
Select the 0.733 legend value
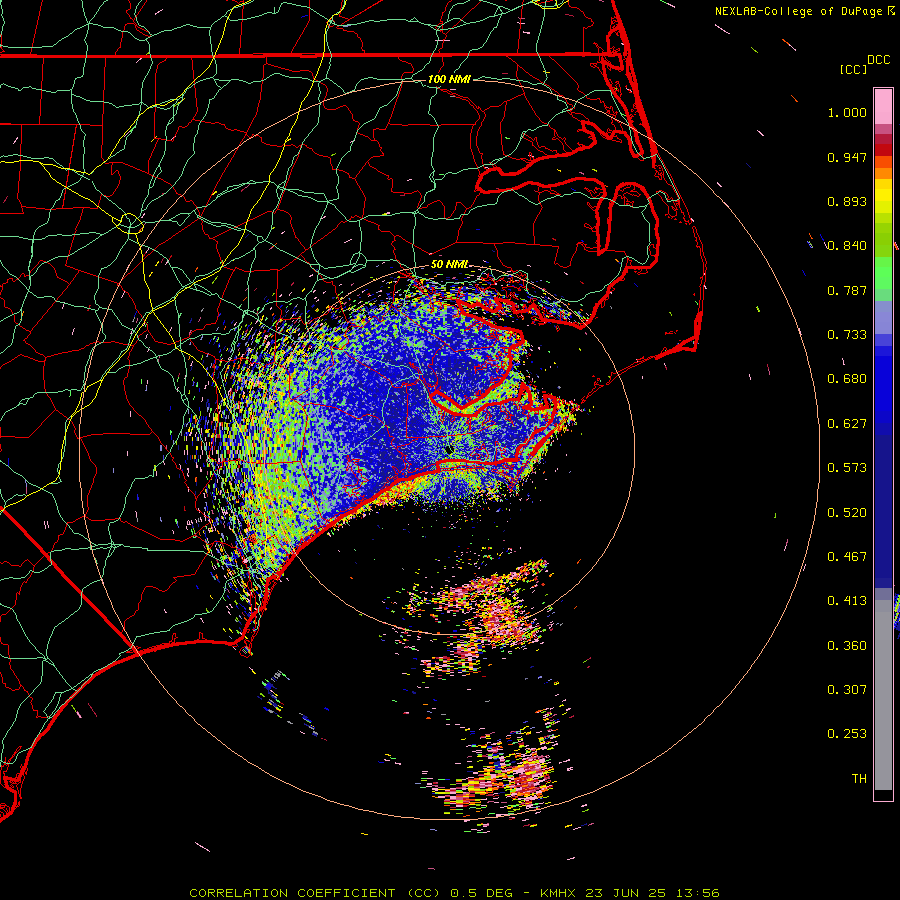tap(847, 335)
